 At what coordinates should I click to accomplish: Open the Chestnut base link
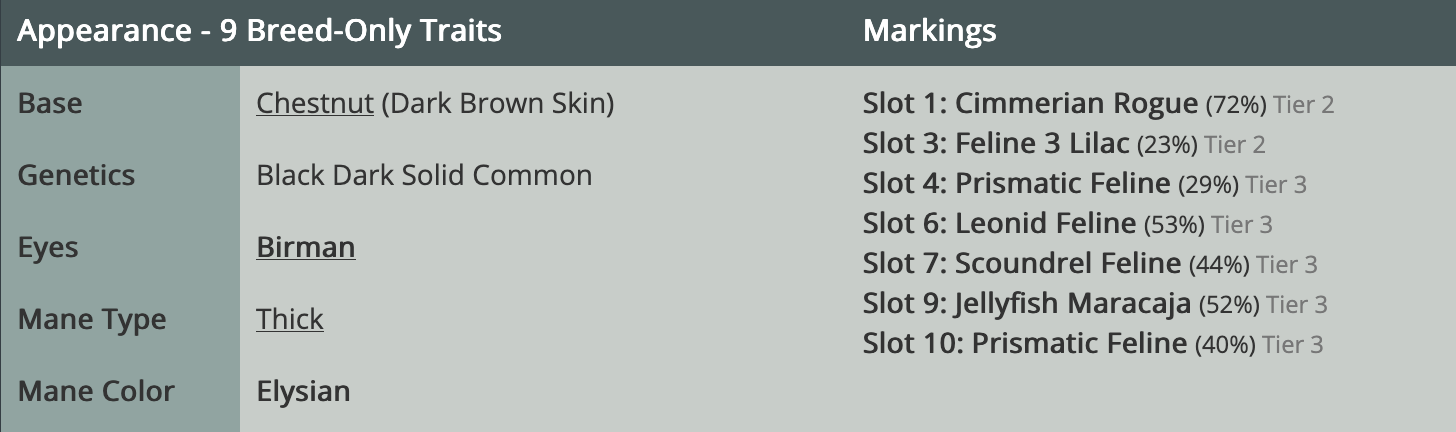coord(314,104)
